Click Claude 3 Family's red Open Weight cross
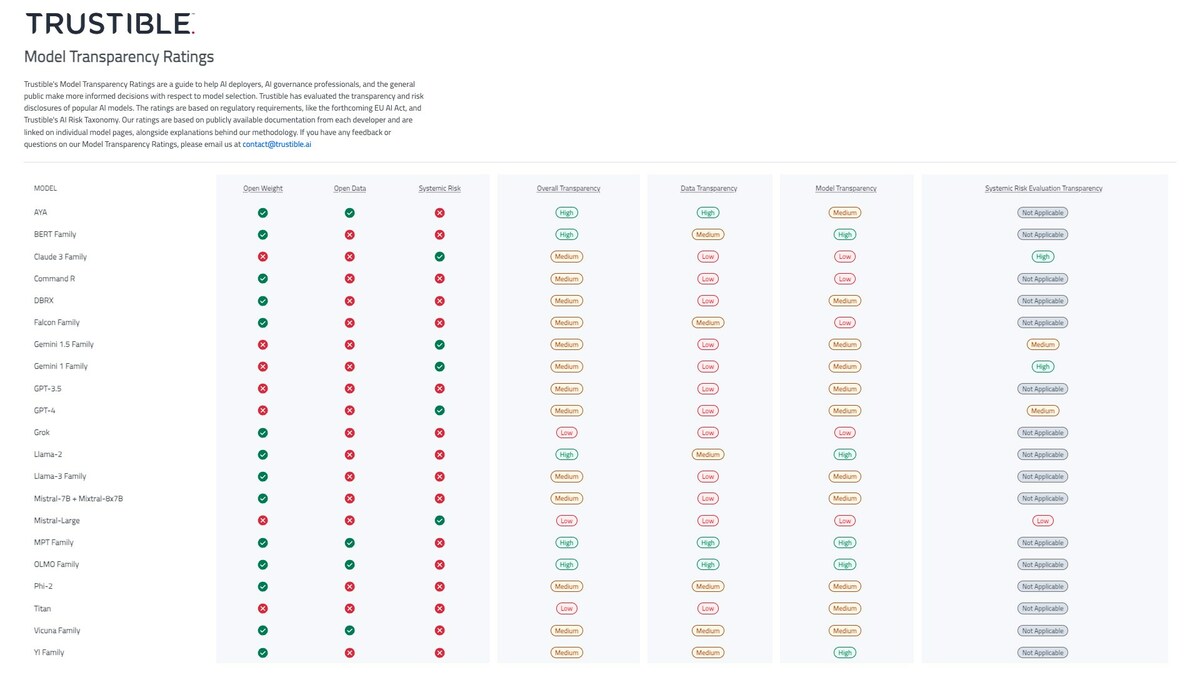 point(263,257)
